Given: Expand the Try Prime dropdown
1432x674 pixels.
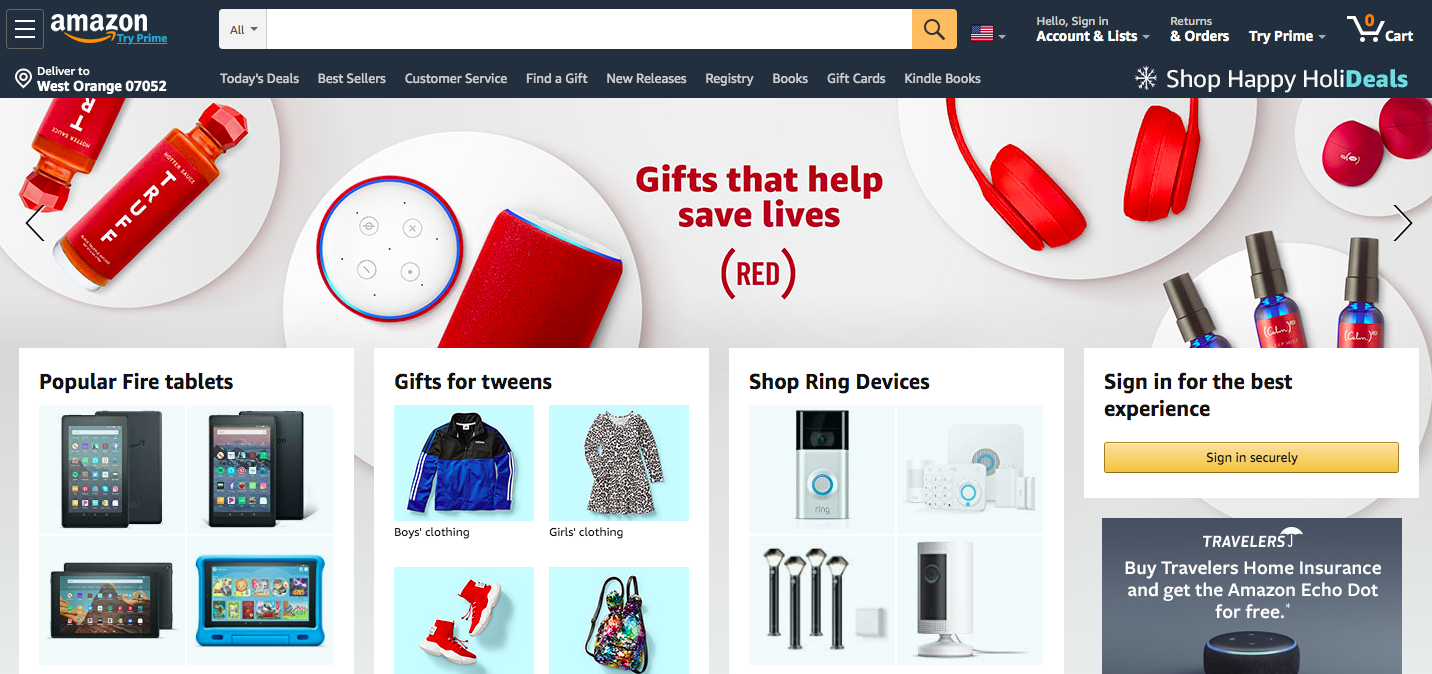Looking at the screenshot, I should point(1287,36).
